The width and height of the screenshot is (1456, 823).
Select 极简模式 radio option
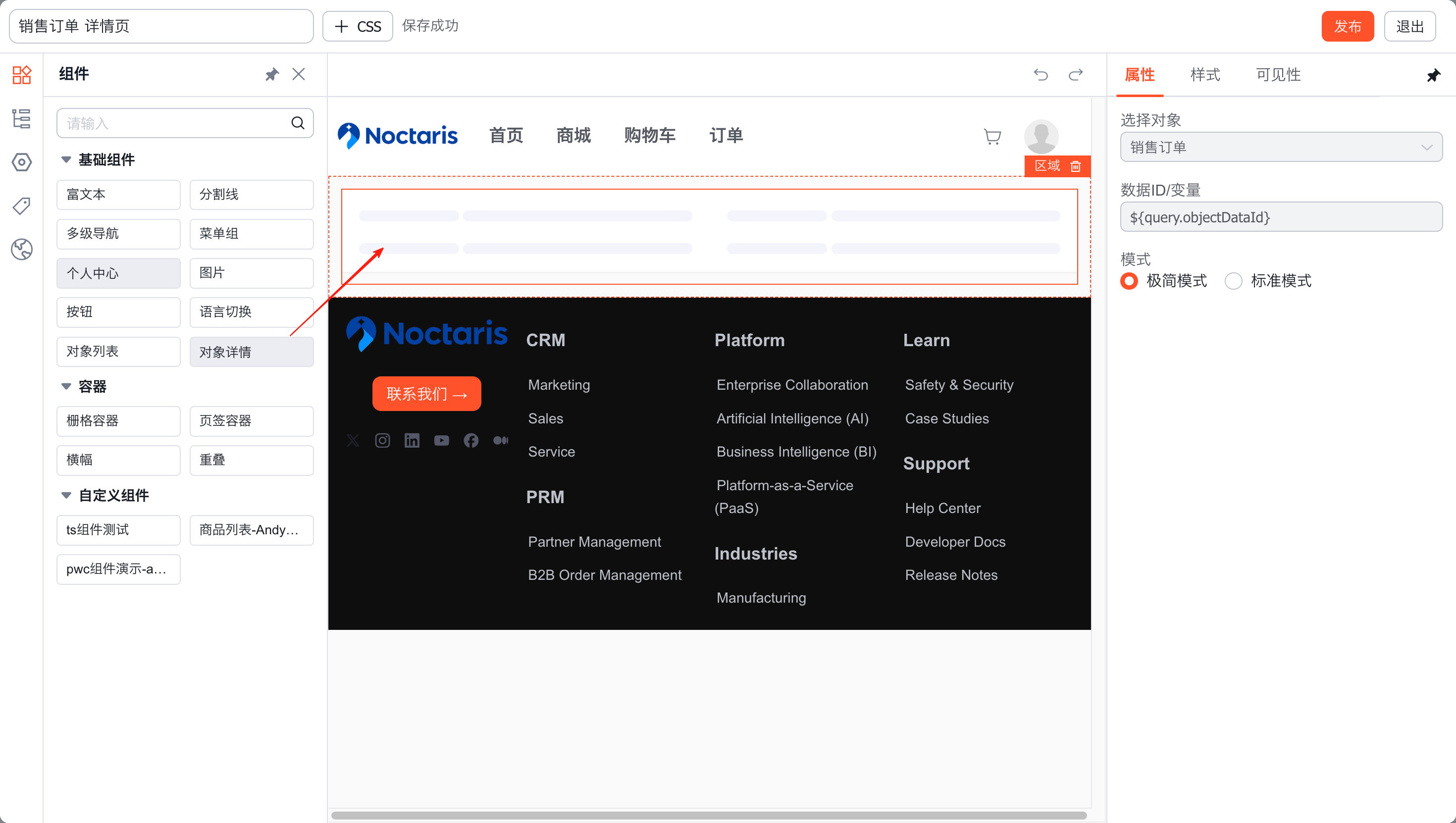point(1129,281)
